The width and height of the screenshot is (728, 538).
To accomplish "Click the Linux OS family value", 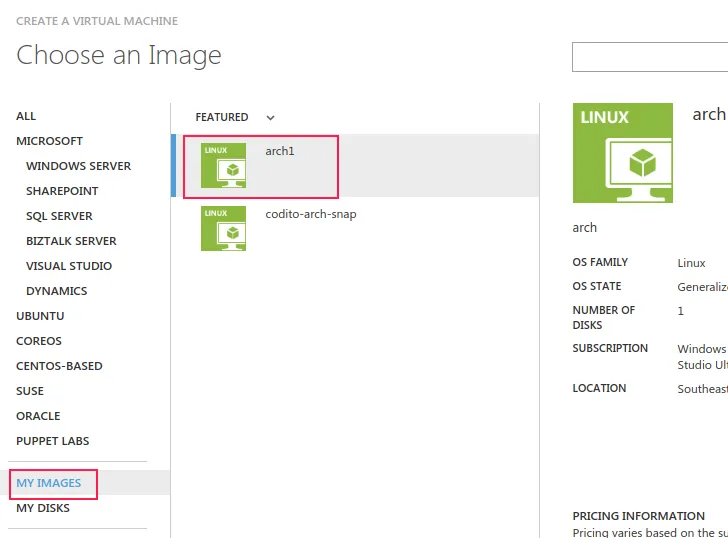I will point(691,263).
